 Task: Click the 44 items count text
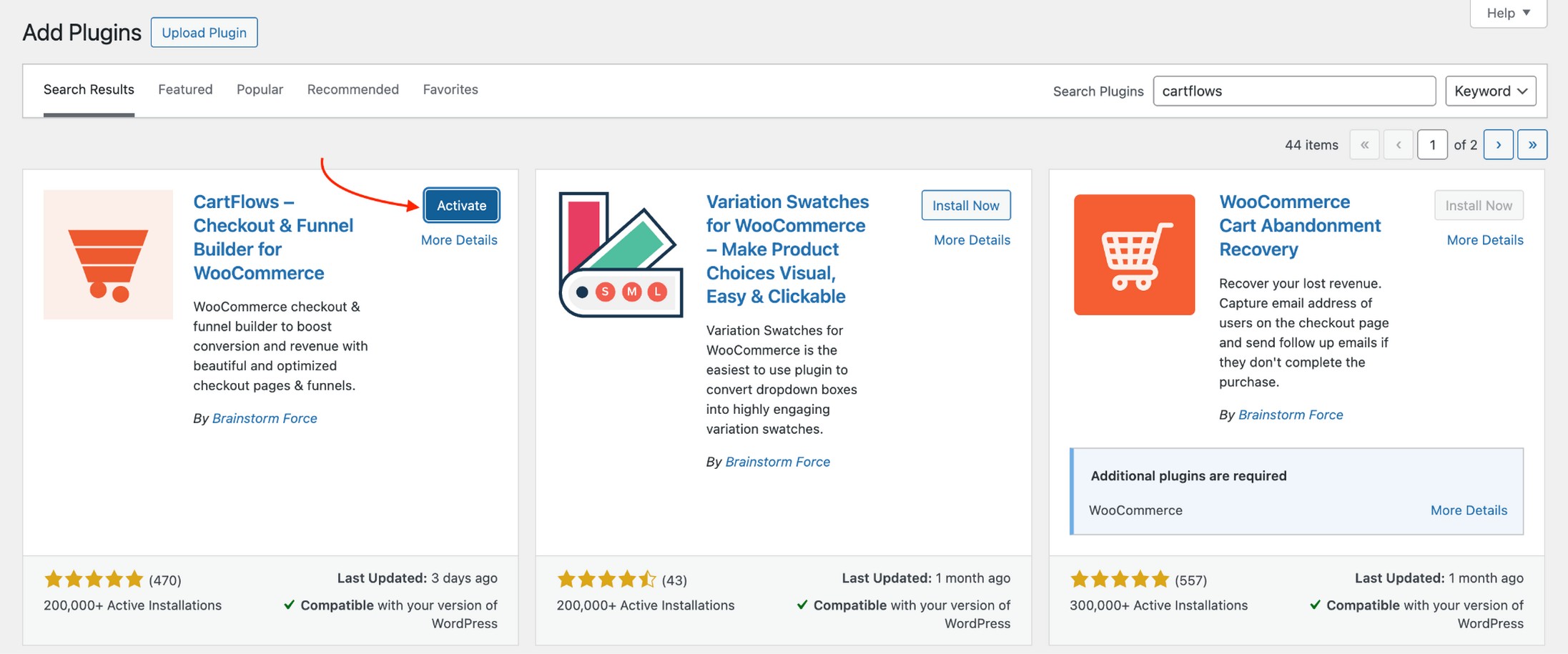(1311, 144)
